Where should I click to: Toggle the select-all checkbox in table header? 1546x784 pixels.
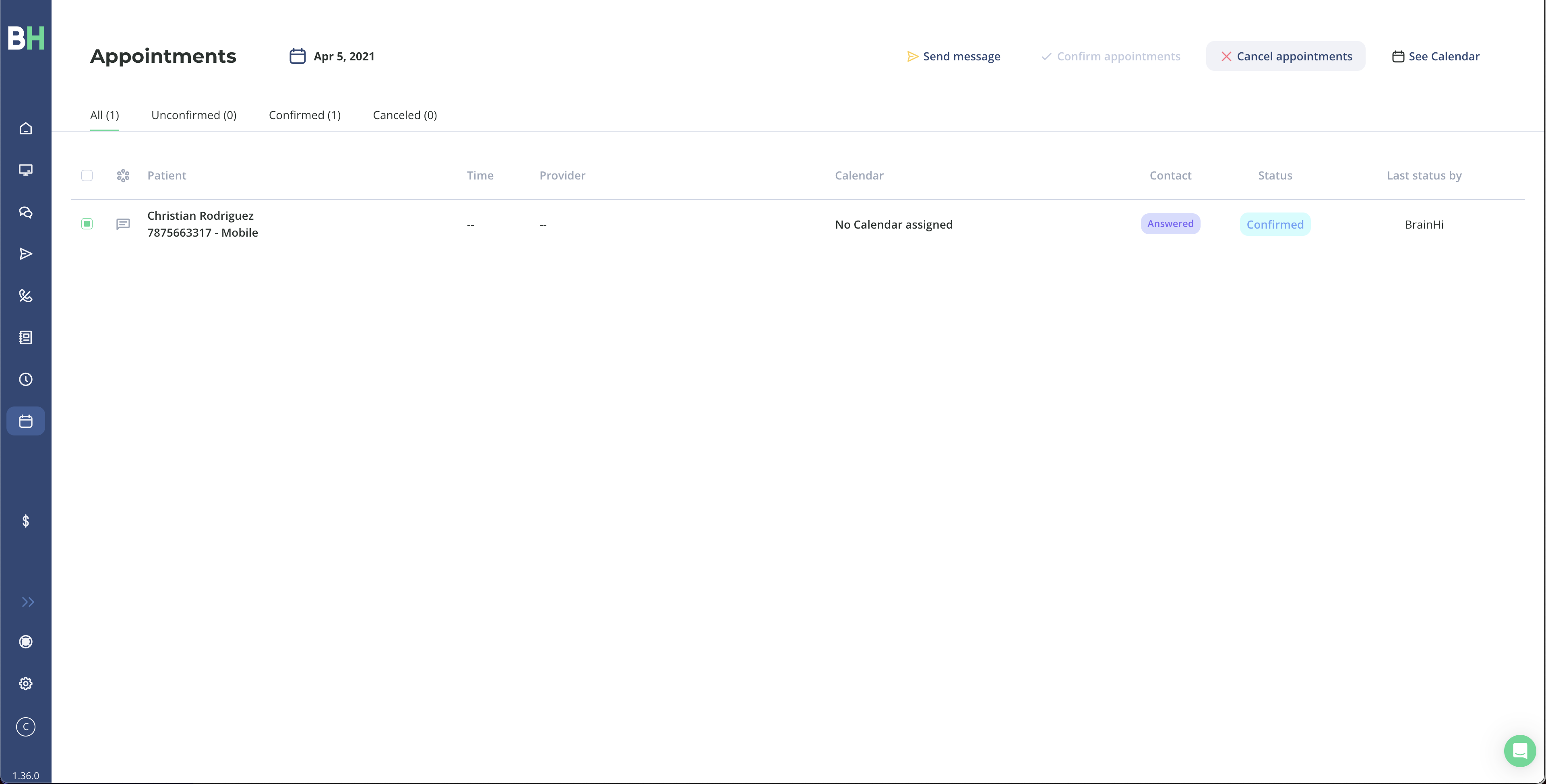click(x=87, y=175)
